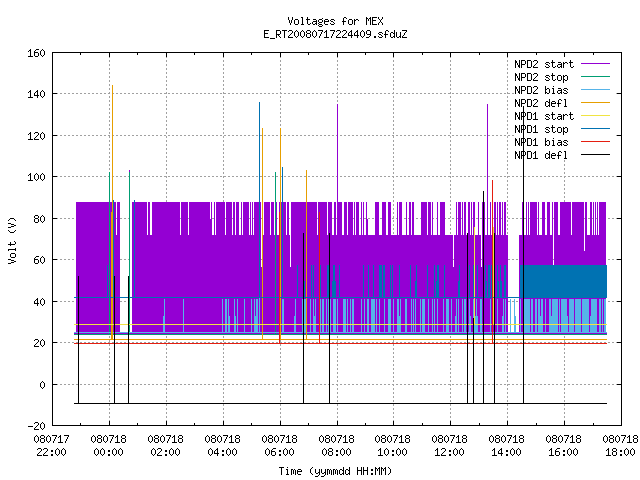
Task: Click the y-axis value -20
Action: [x=36, y=426]
